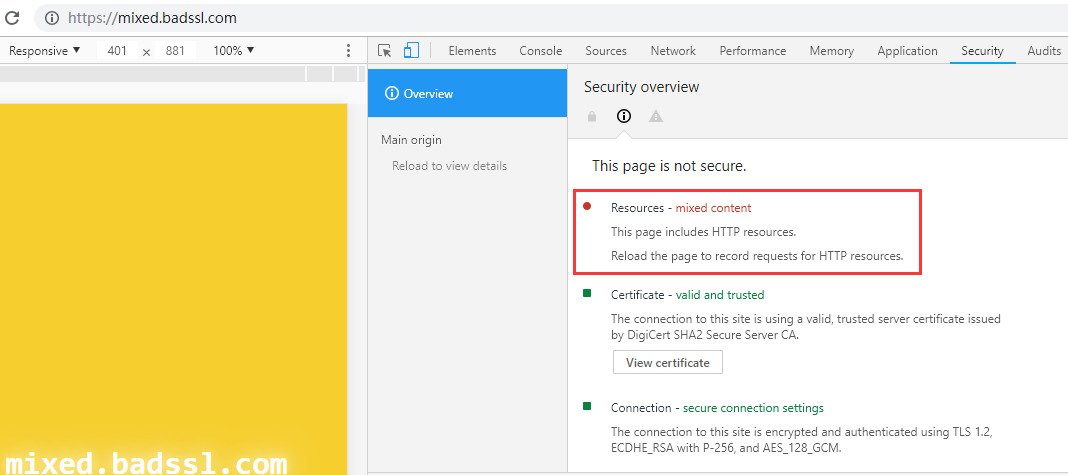The width and height of the screenshot is (1068, 475).
Task: Open device toolbar three-dot options menu
Action: click(348, 51)
